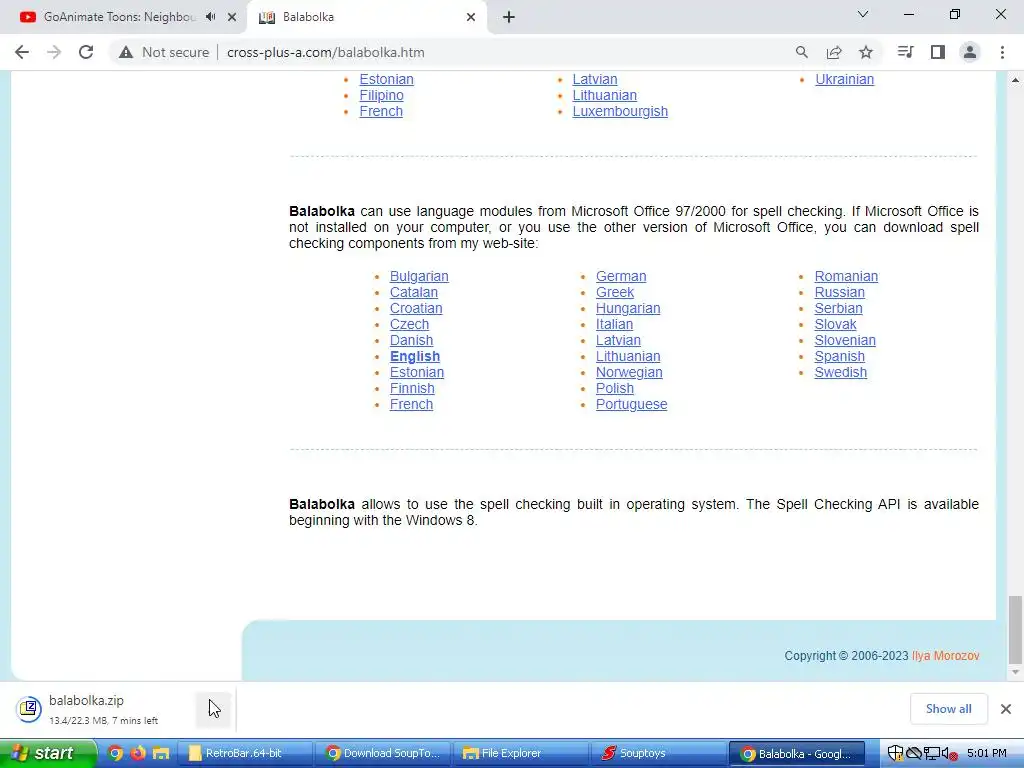Open the Swedish link
1024x768 pixels.
point(840,372)
